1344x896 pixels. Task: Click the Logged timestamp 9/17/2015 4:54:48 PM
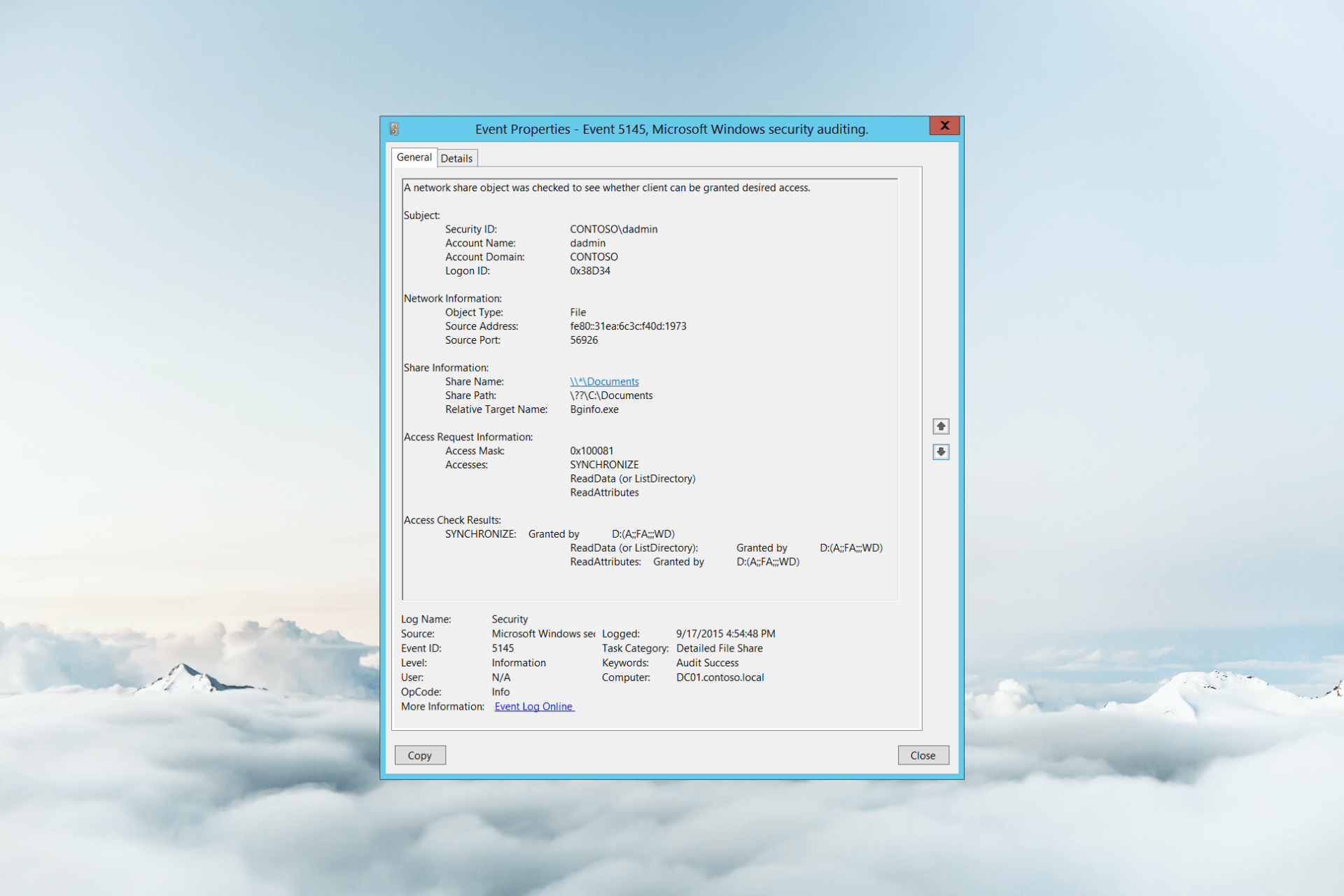click(725, 633)
